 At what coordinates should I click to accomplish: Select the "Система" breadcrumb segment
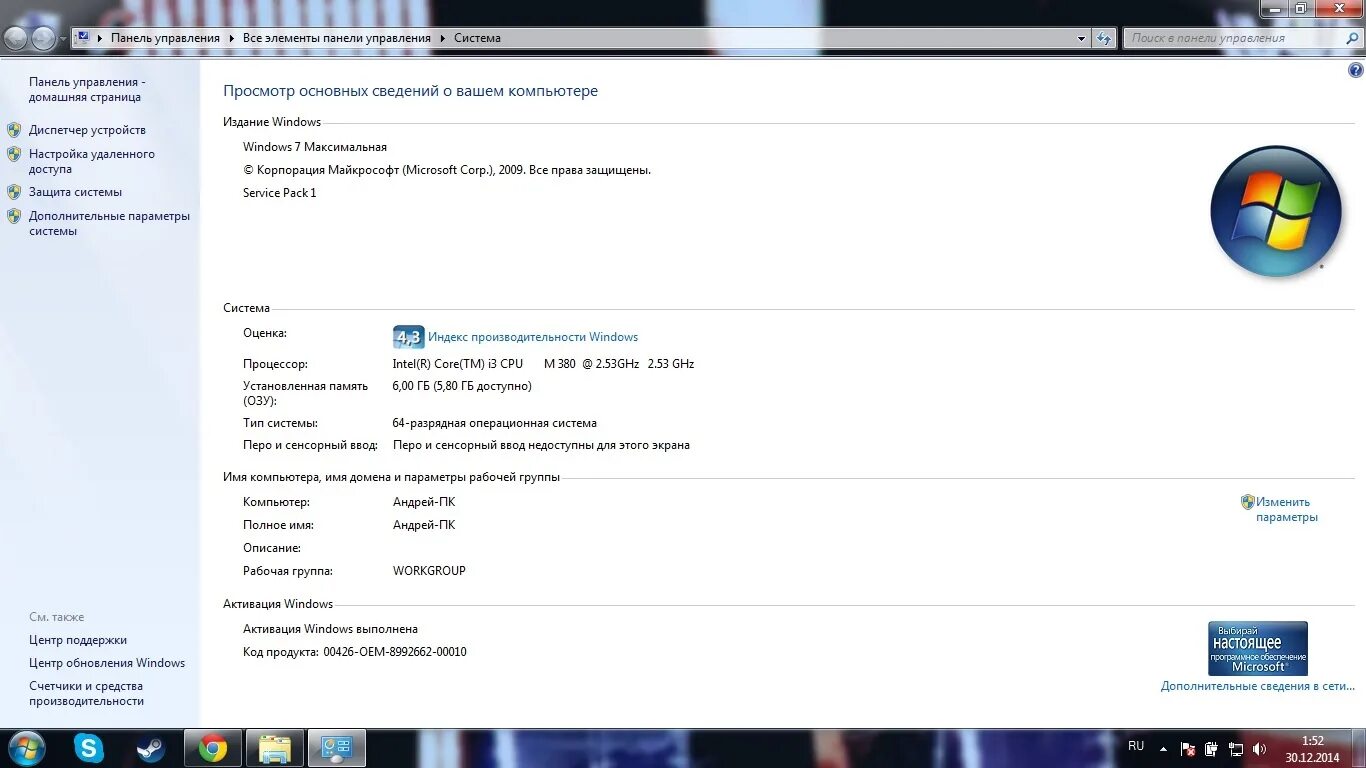477,38
